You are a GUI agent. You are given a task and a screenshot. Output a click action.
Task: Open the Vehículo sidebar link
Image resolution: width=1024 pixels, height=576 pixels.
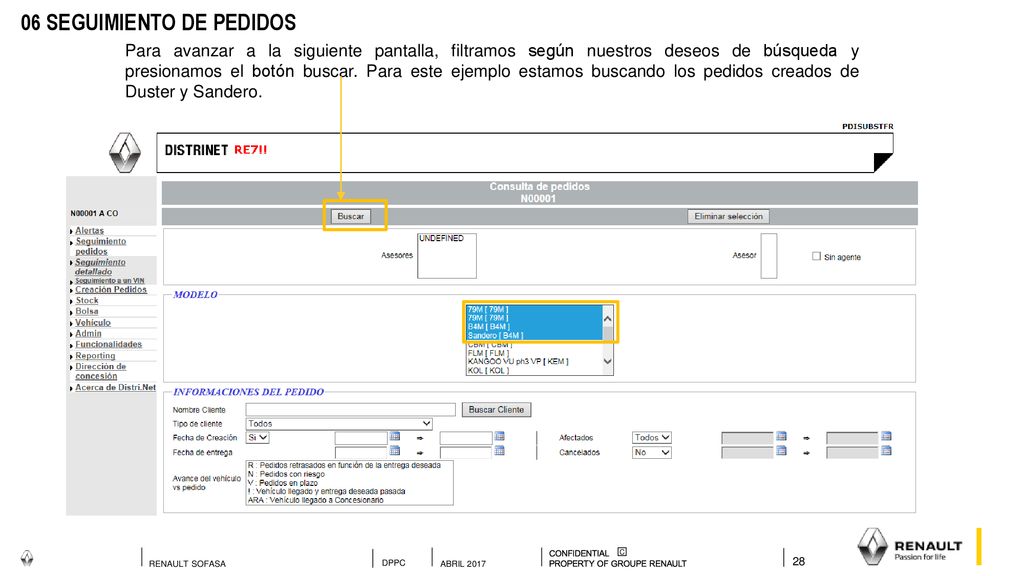(93, 323)
